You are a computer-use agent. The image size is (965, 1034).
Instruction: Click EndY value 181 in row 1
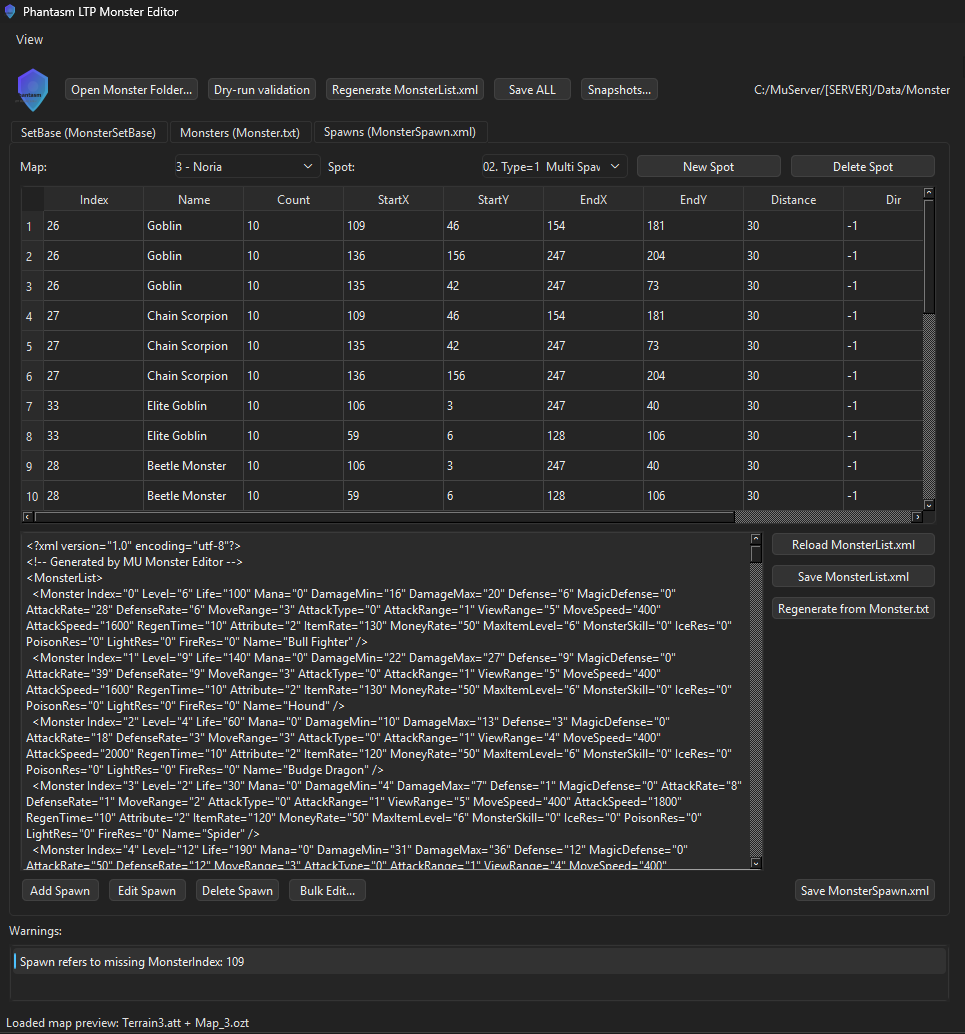[x=693, y=226]
